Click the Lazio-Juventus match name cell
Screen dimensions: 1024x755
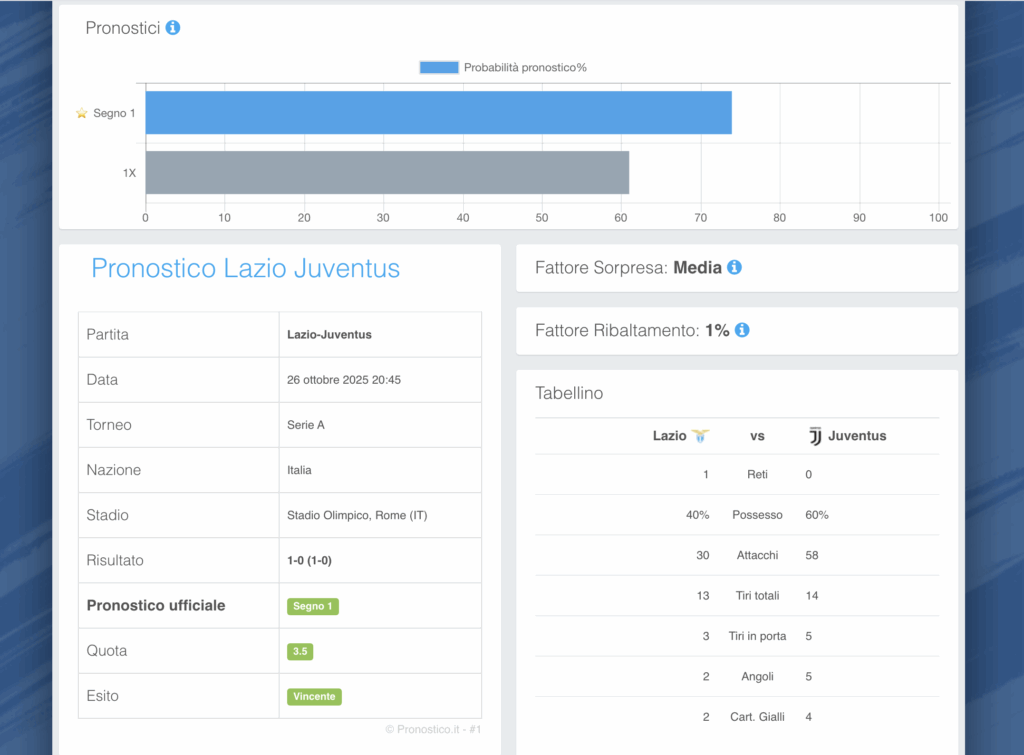coord(329,335)
